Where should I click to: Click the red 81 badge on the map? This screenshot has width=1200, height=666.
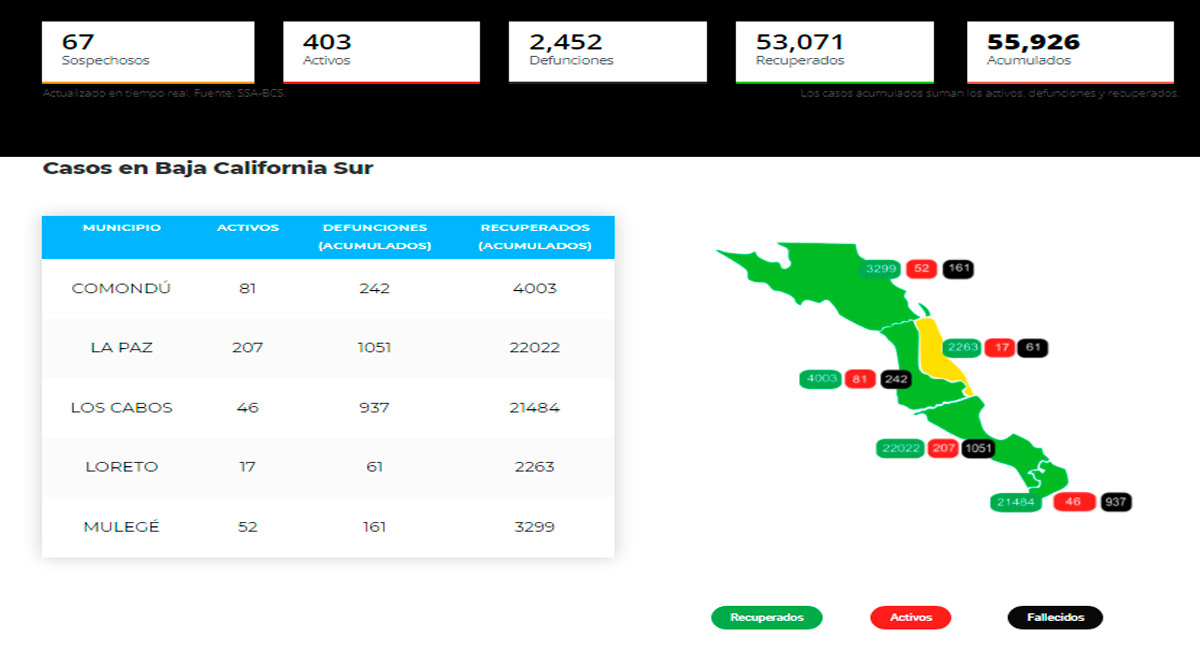[860, 379]
